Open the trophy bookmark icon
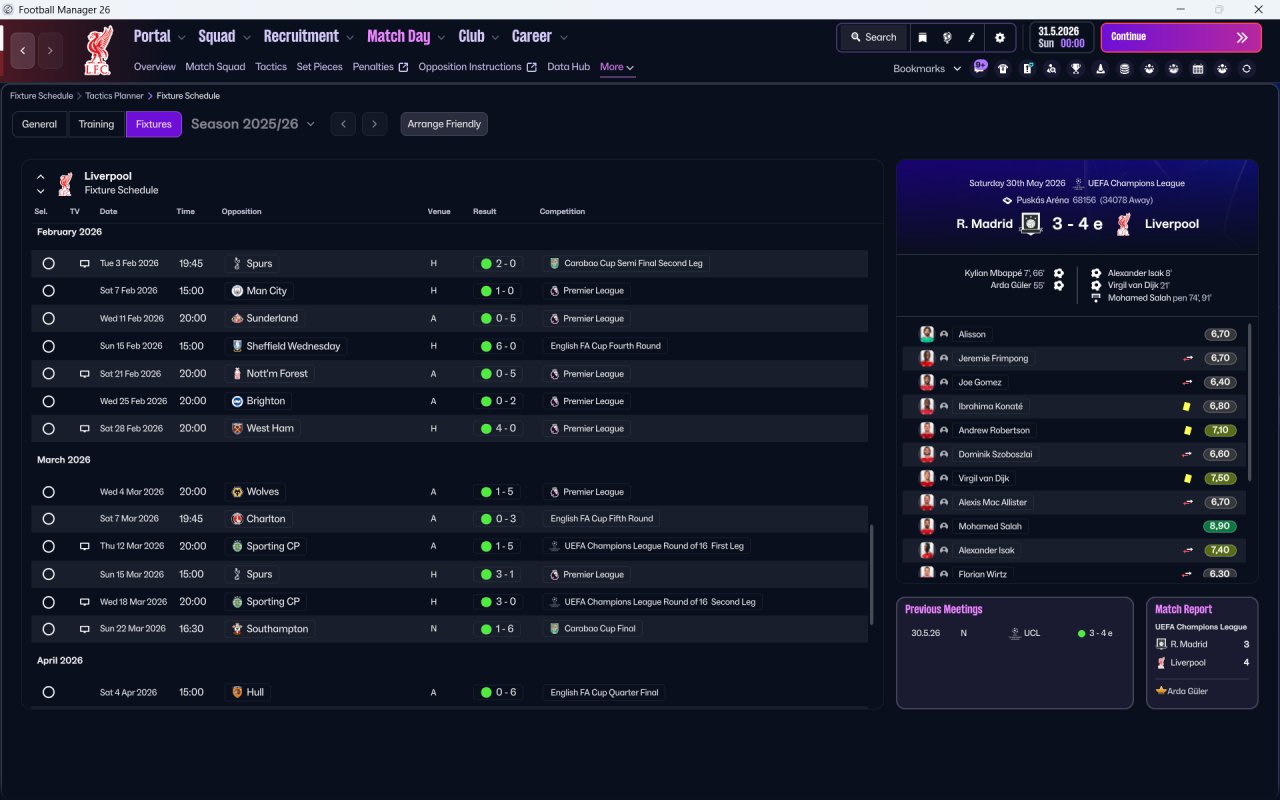 (1076, 69)
